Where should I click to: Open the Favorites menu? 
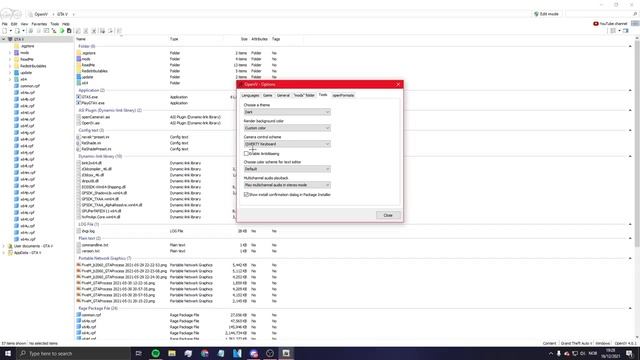point(40,24)
